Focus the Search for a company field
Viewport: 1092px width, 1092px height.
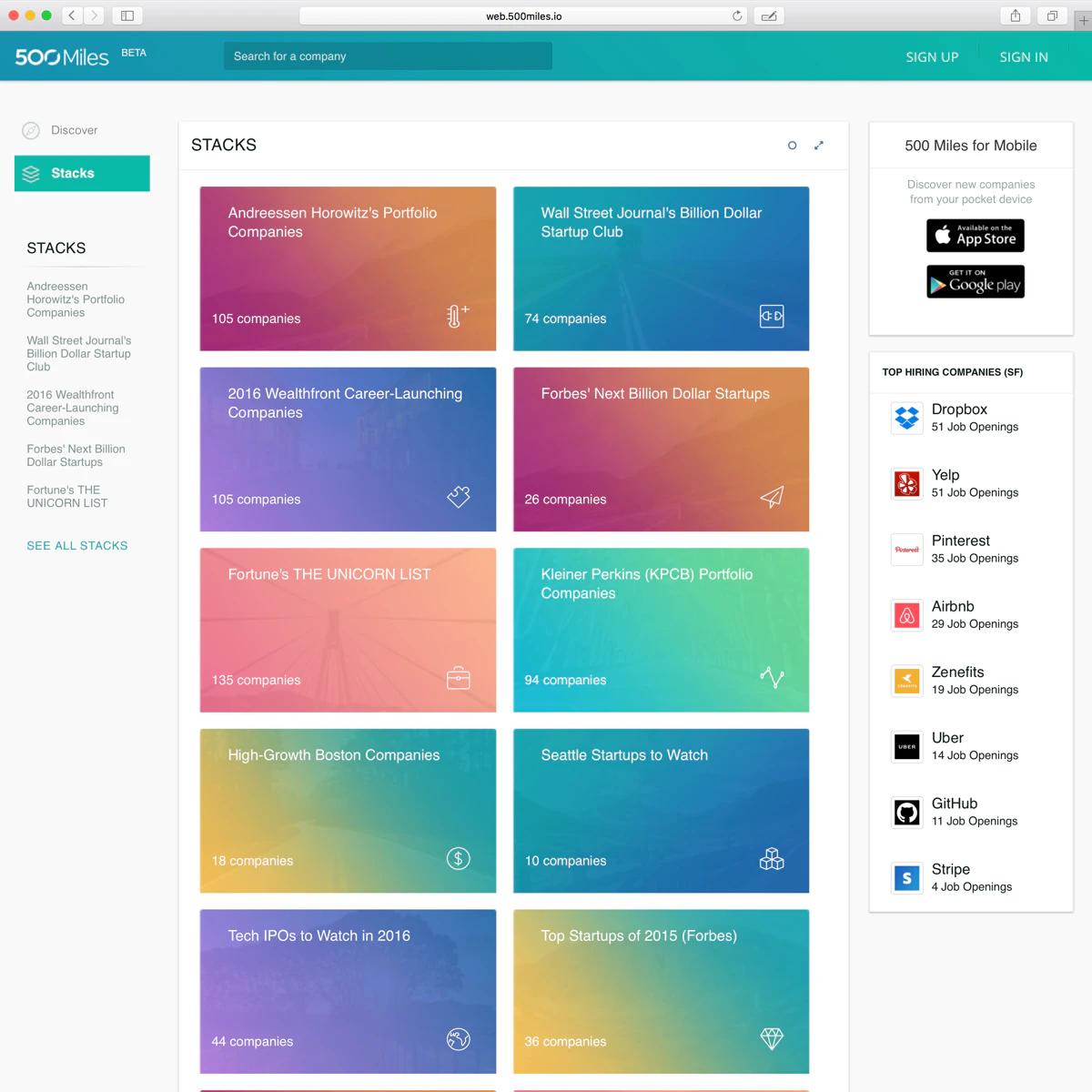click(x=388, y=56)
